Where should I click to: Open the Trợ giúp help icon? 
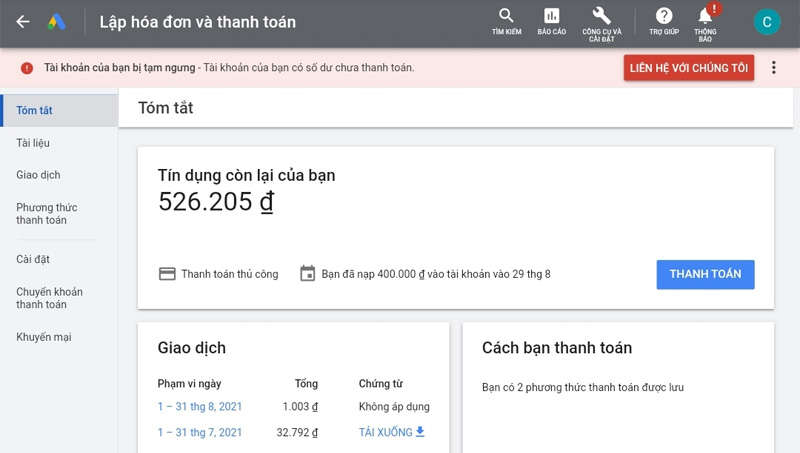(x=663, y=17)
